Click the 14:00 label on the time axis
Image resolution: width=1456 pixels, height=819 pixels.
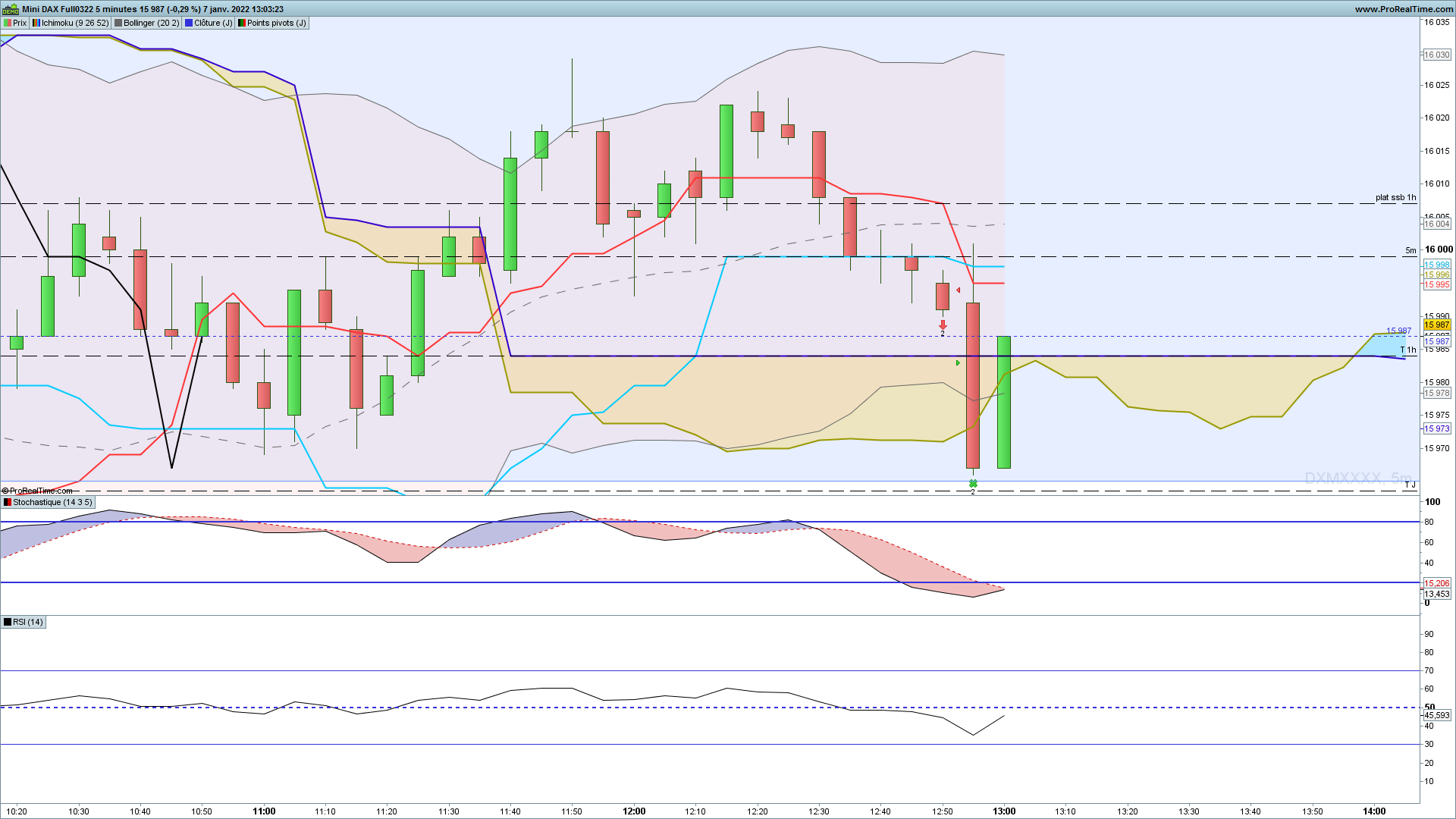(1374, 811)
